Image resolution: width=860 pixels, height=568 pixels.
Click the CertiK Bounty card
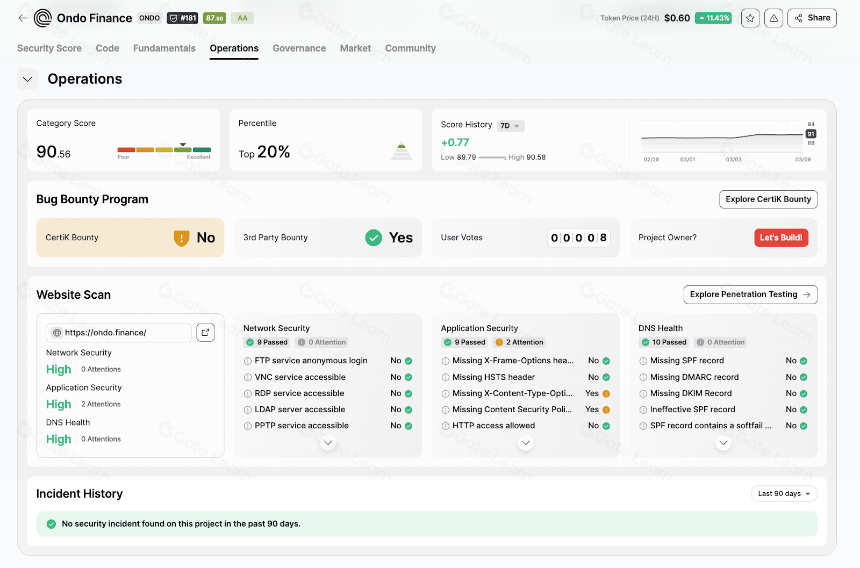130,237
